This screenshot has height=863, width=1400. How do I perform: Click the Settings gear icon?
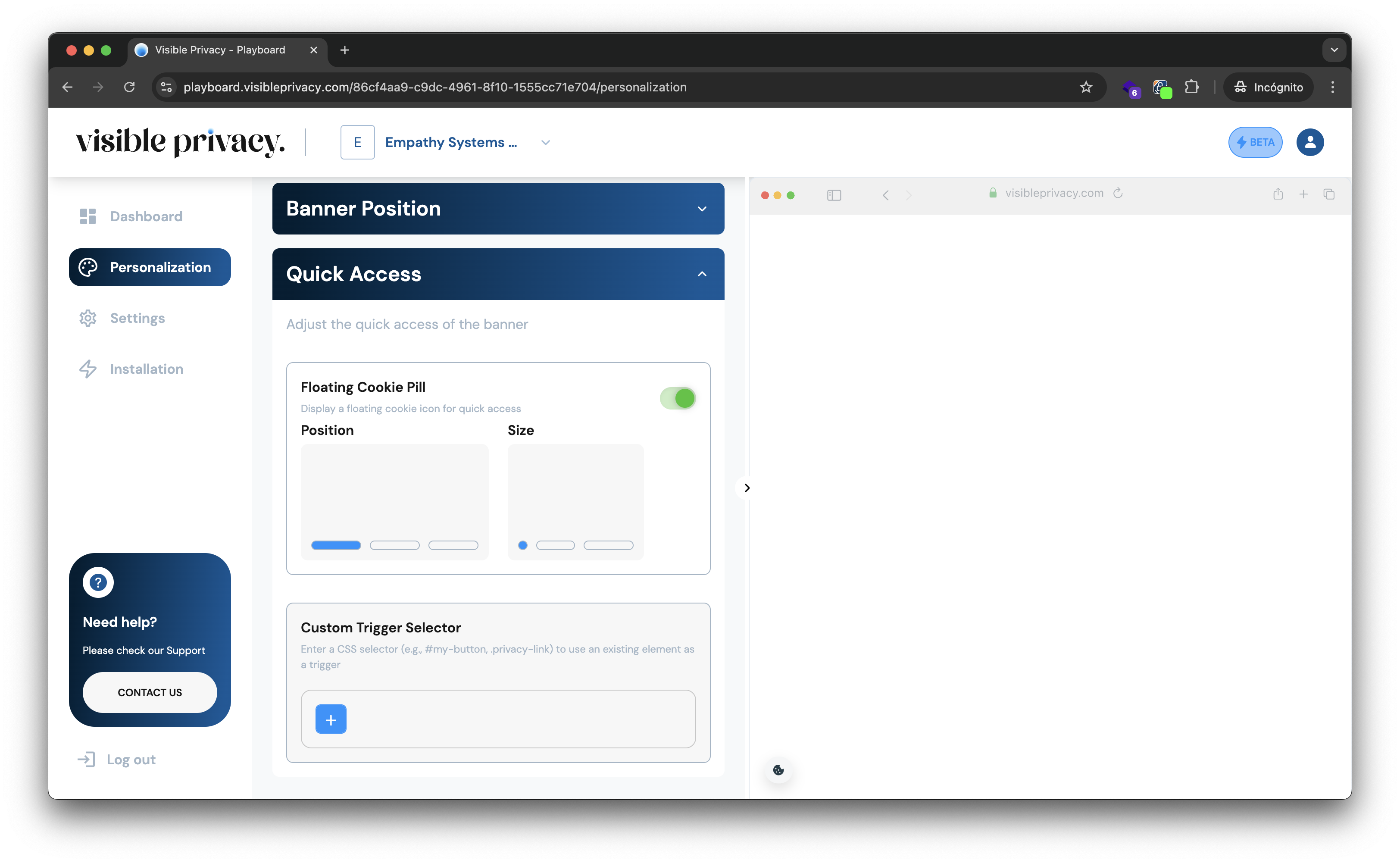[x=88, y=318]
